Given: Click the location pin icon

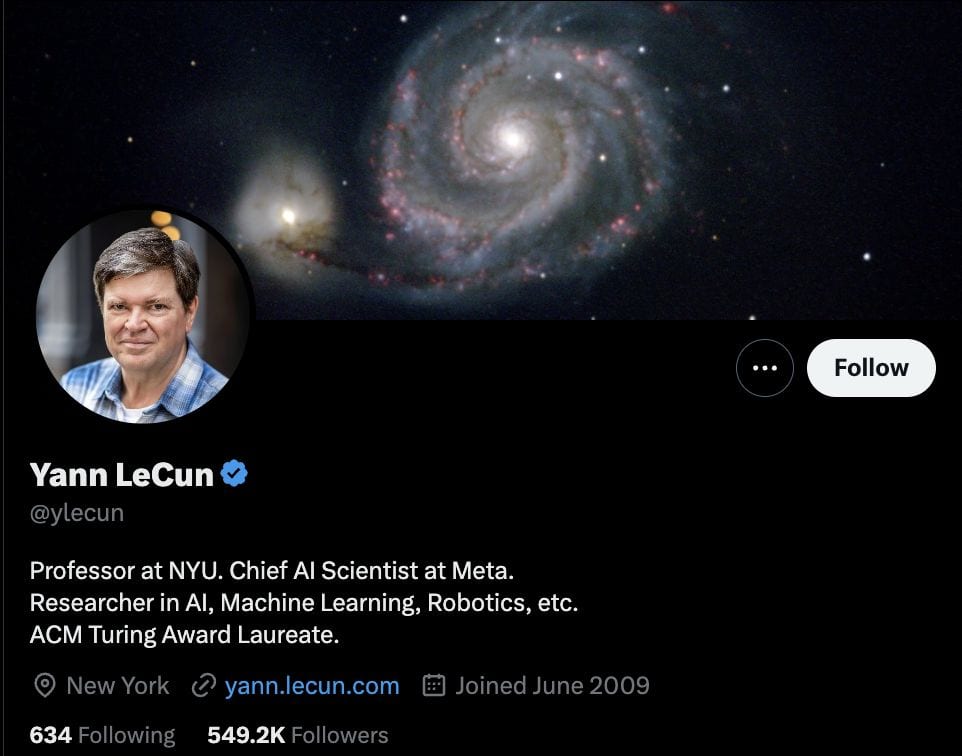Looking at the screenshot, I should (45, 685).
